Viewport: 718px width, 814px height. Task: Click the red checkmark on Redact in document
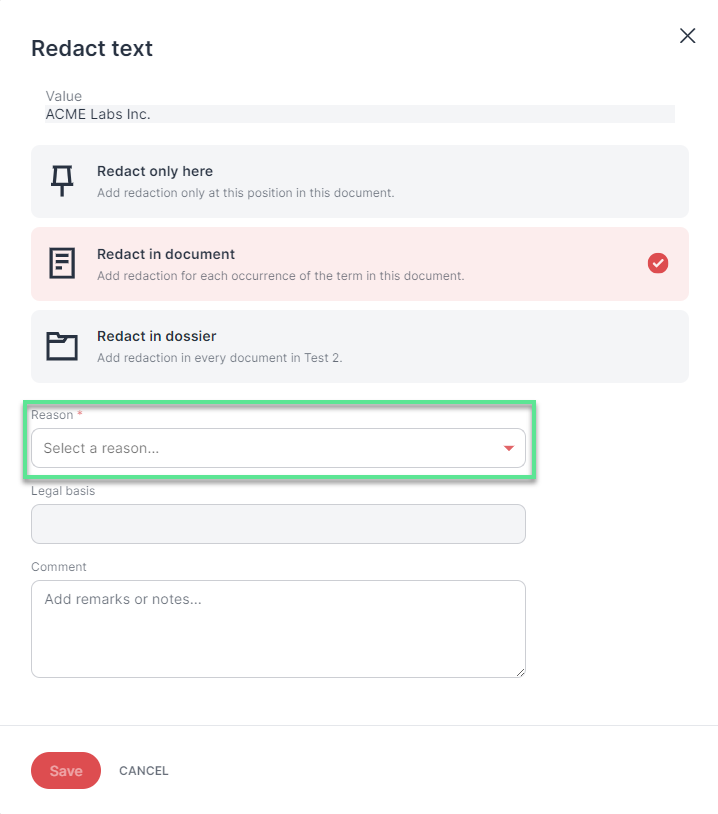(658, 263)
